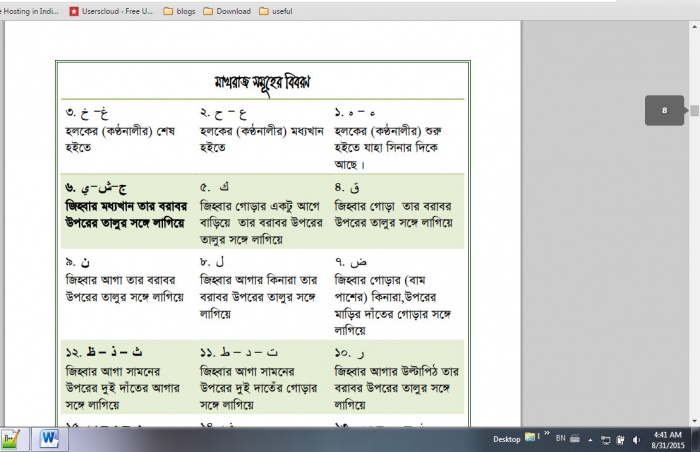Click Arabic letter ر in cell ১০
The width and height of the screenshot is (700, 452).
tap(361, 354)
